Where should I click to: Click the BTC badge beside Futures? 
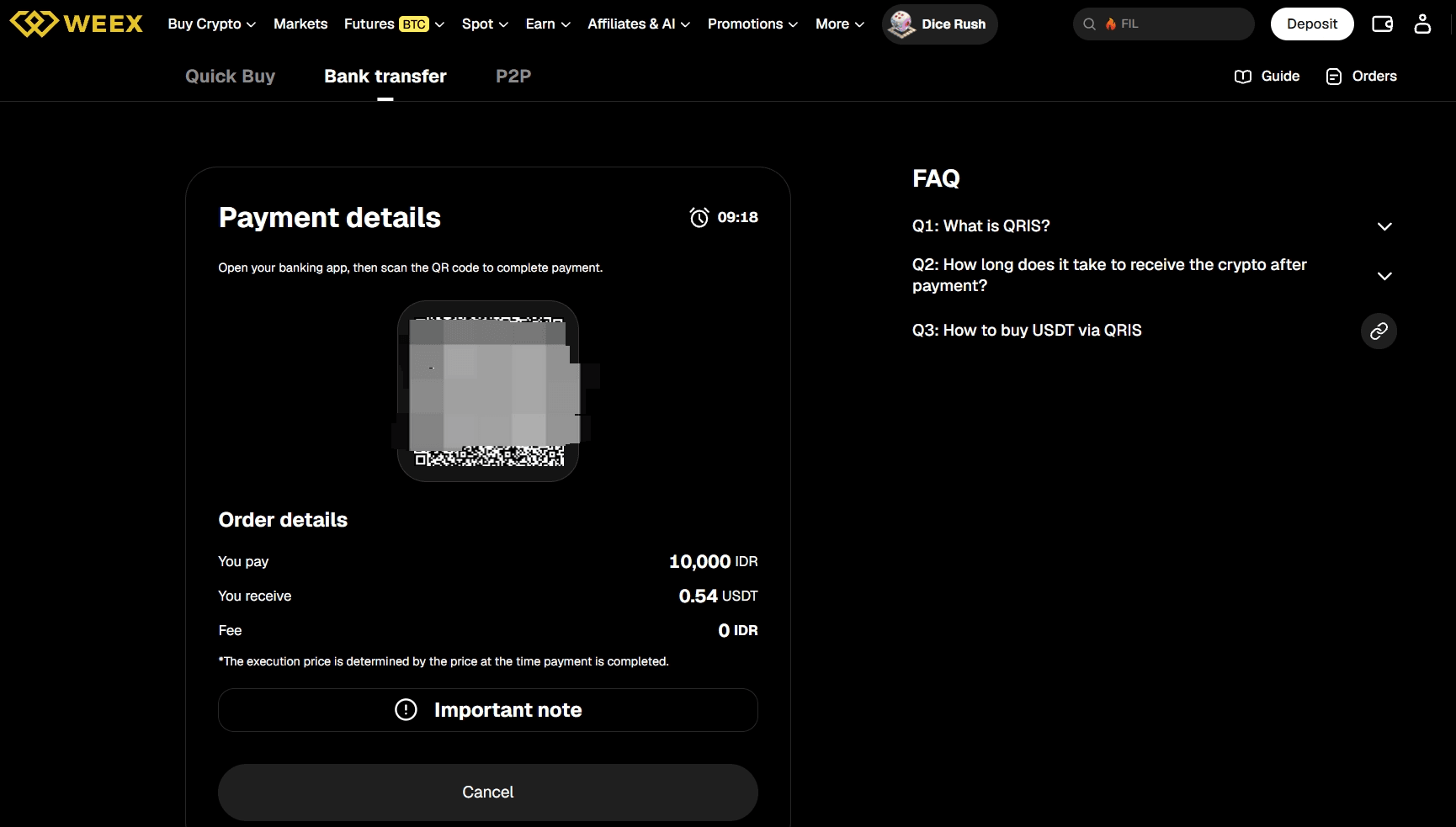[413, 24]
